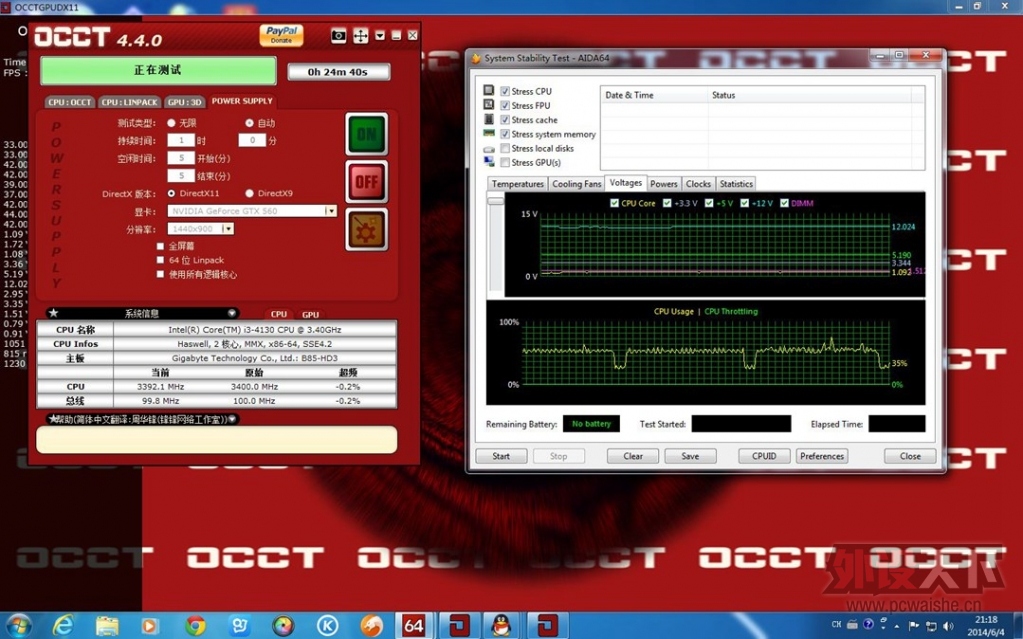
Task: Click the OCCT taskbar button beside AIDA64 icon
Action: tap(459, 625)
